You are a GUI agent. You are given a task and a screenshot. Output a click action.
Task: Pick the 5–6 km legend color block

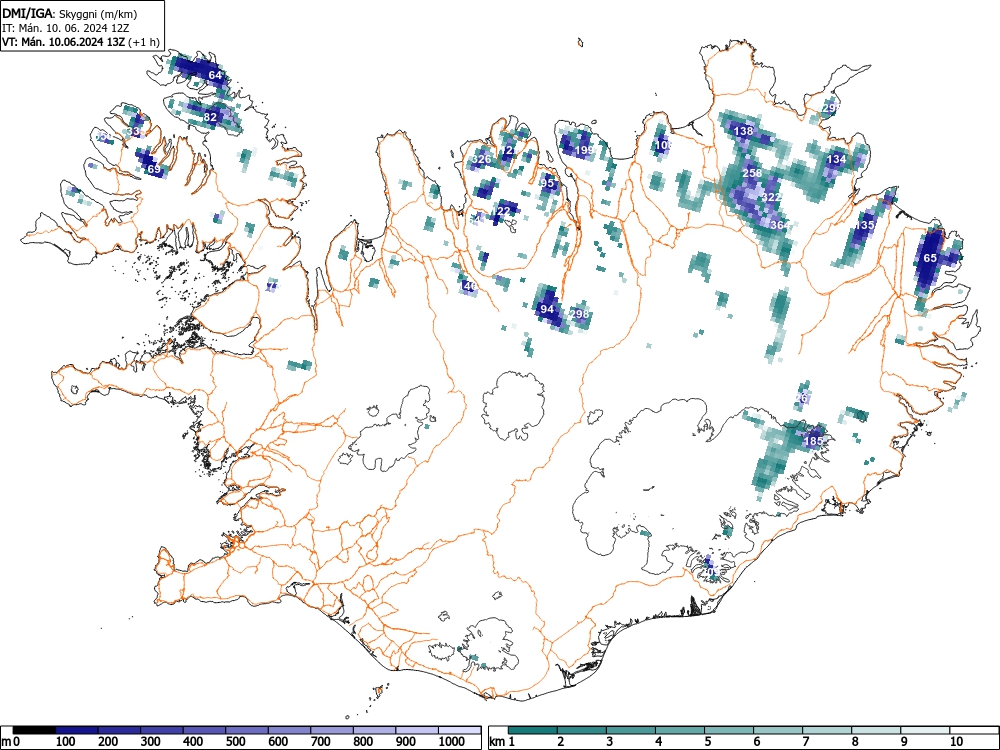pyautogui.click(x=729, y=730)
